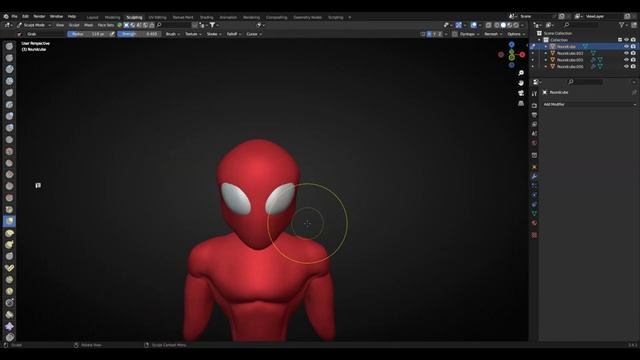Open the World properties tab

(534, 143)
